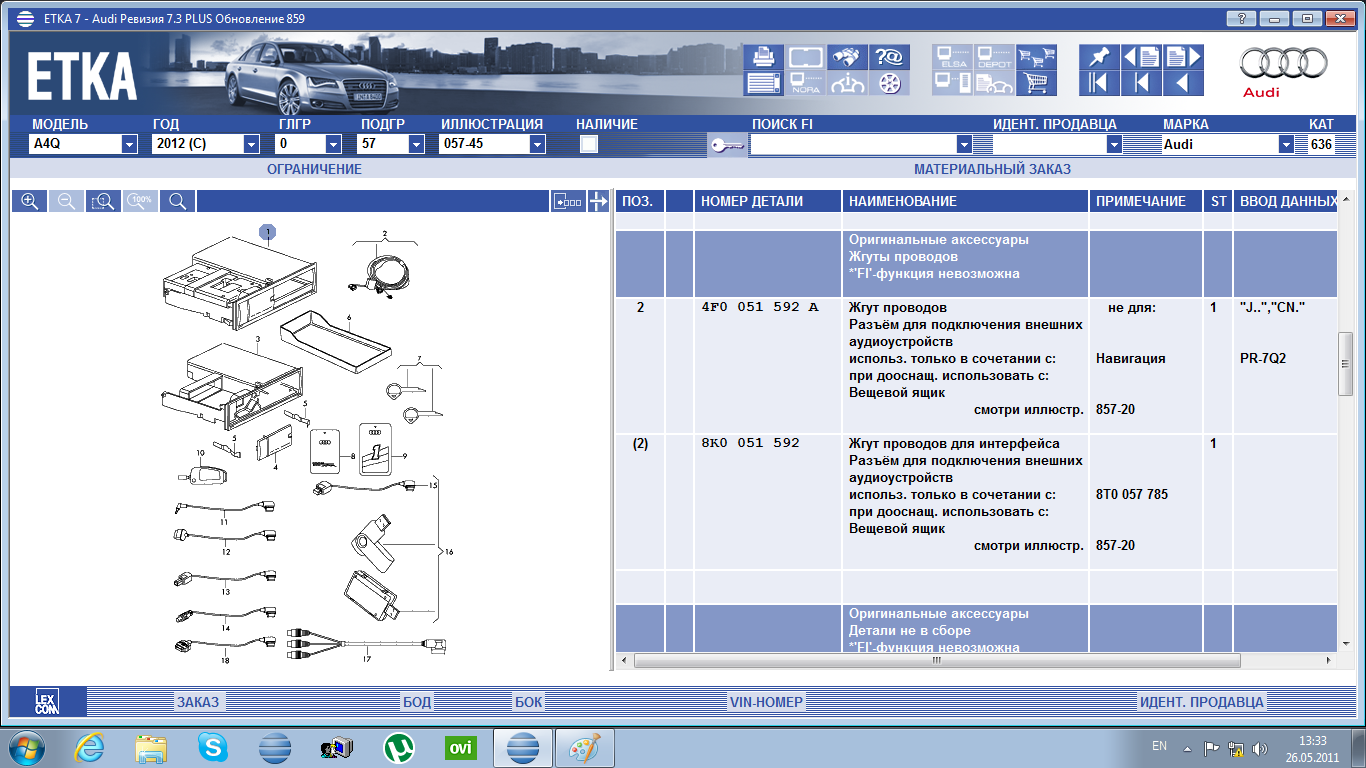Click the single left arrow navigation icon
This screenshot has width=1366, height=768.
tap(1182, 83)
